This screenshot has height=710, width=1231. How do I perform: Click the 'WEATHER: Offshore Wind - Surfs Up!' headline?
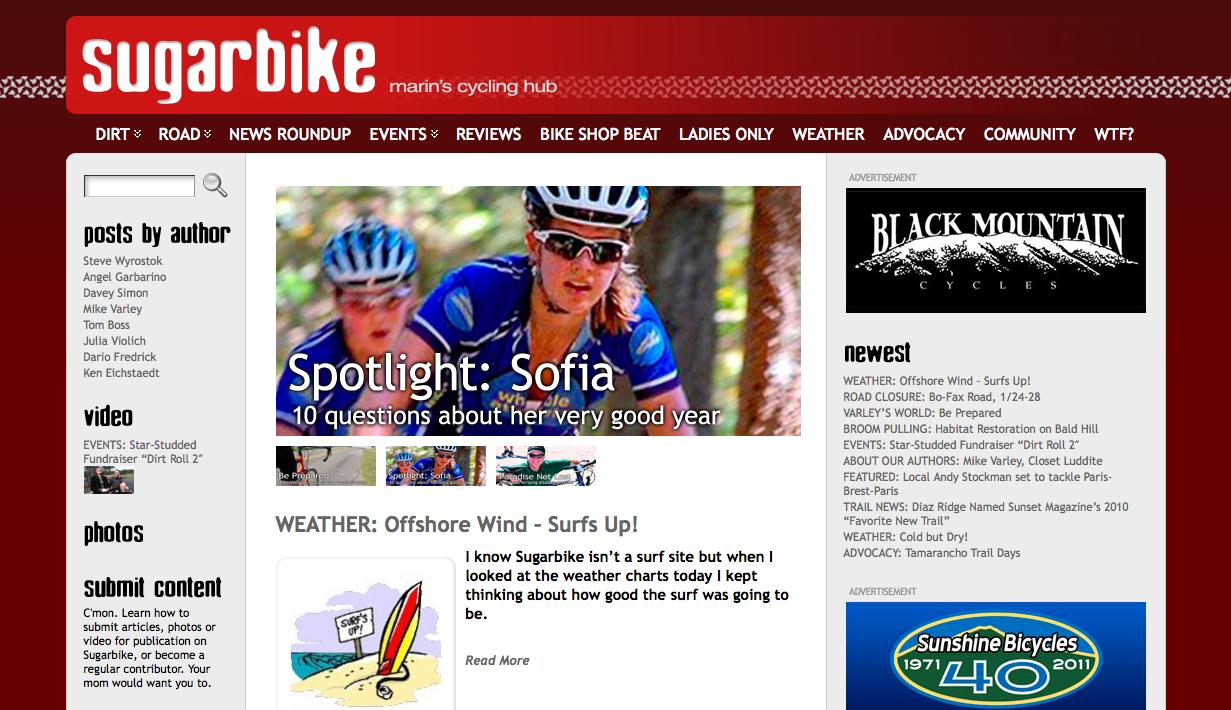tap(456, 524)
